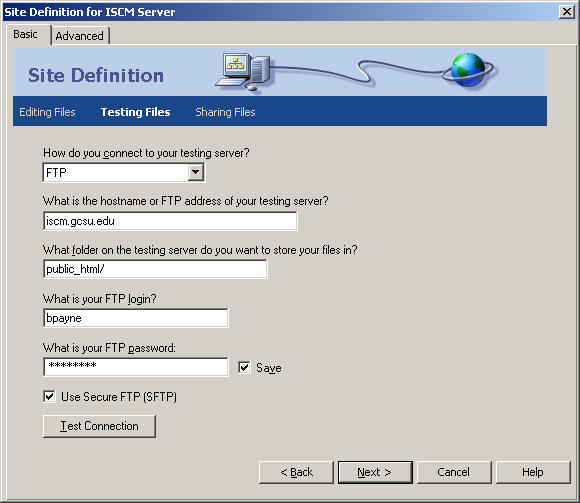Go to Editing Files step
Screen dimensions: 580x503
click(x=47, y=112)
